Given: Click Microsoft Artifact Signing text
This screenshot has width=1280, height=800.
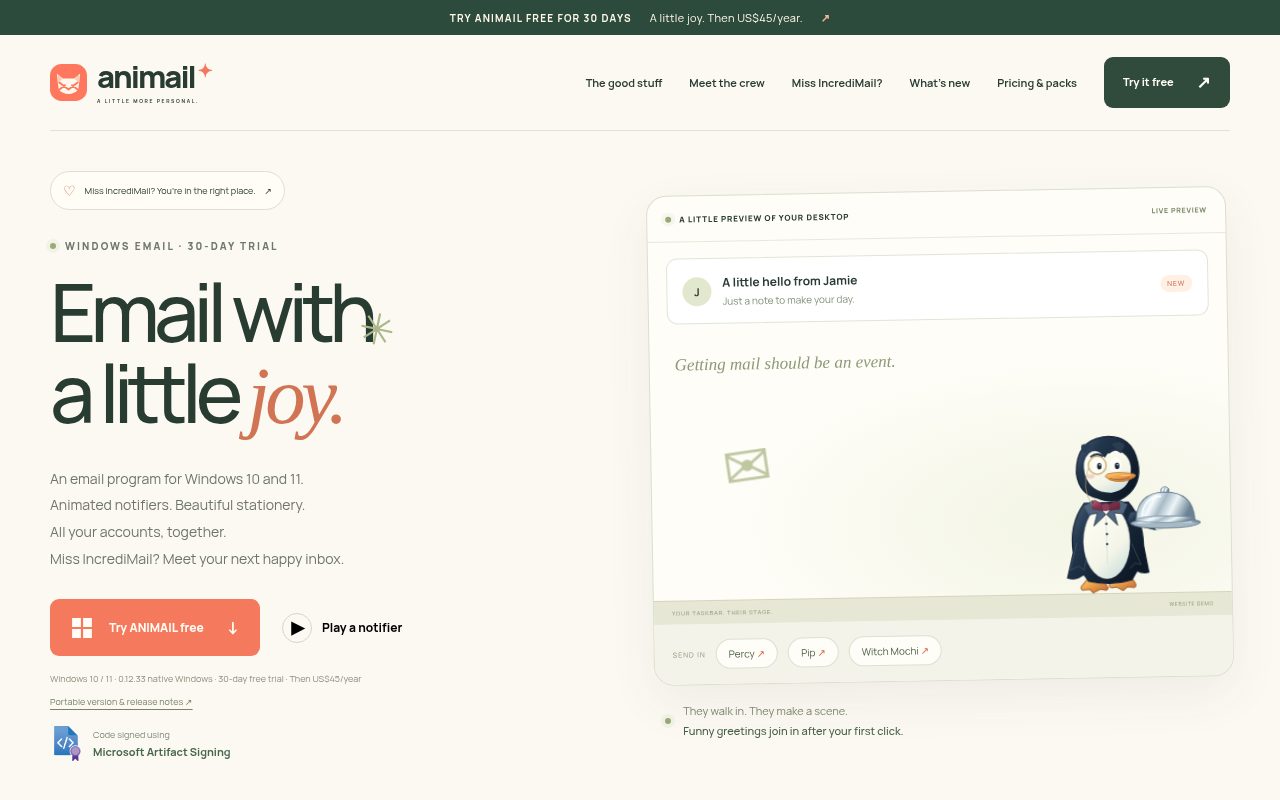Looking at the screenshot, I should [162, 752].
